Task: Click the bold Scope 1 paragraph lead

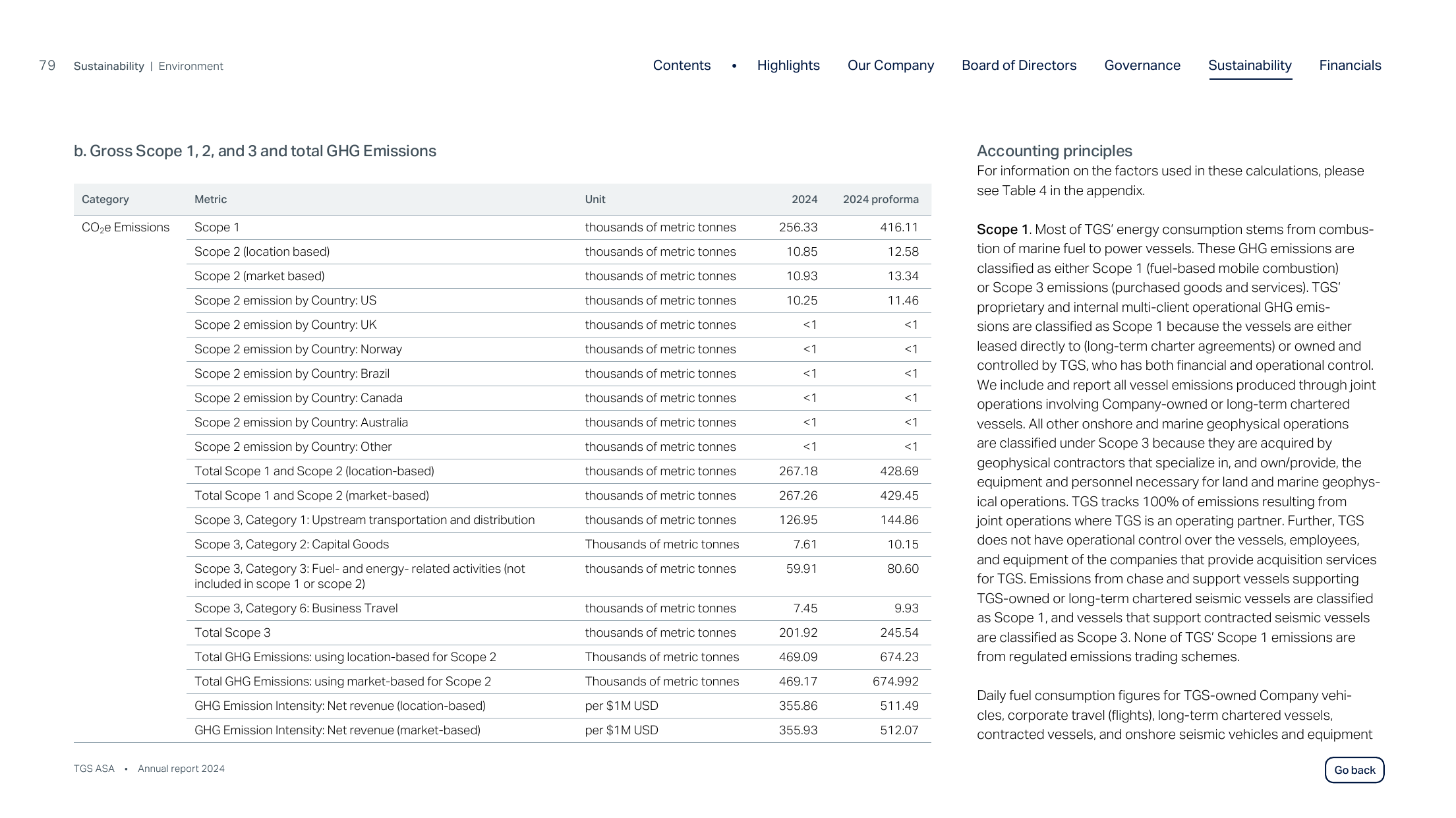Action: coord(1002,229)
